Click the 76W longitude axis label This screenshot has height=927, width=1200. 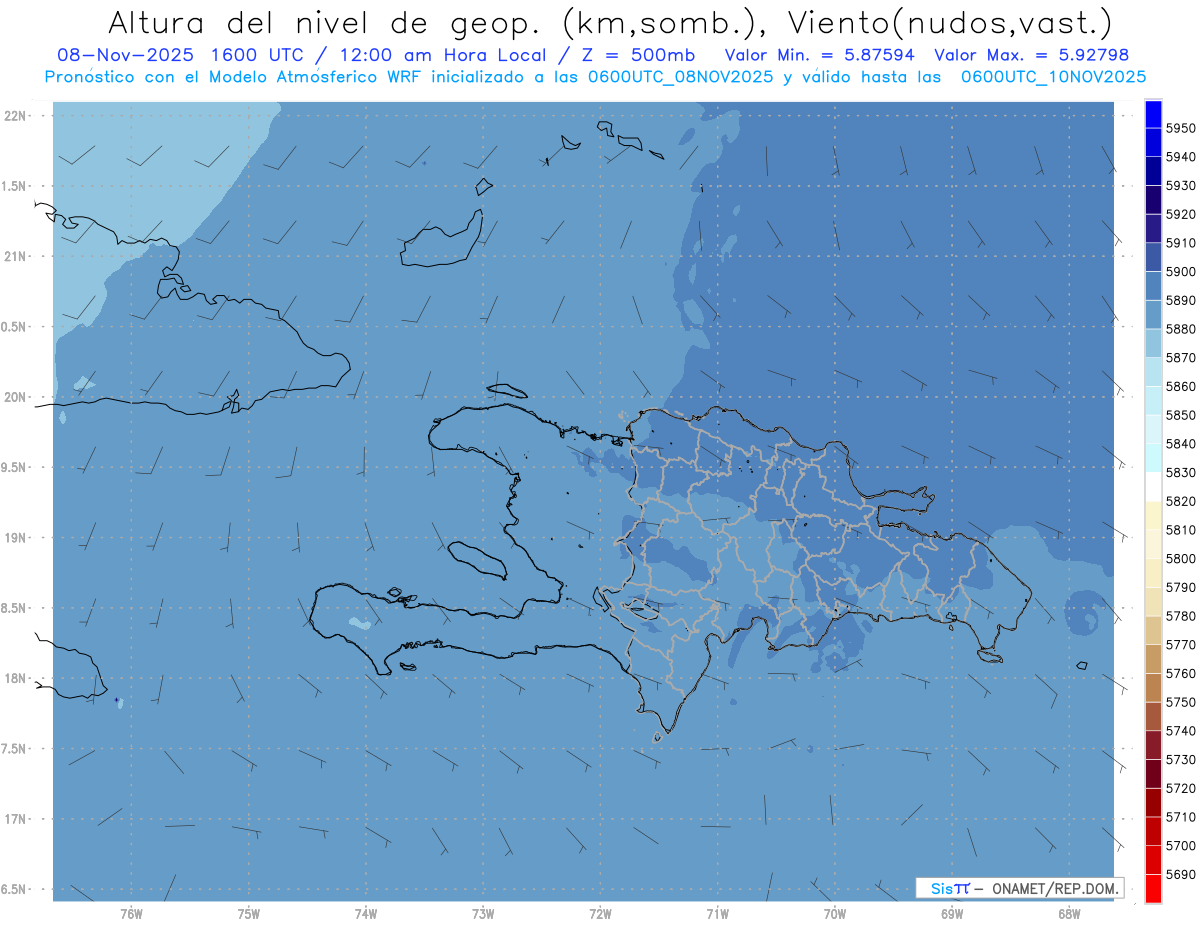[131, 913]
